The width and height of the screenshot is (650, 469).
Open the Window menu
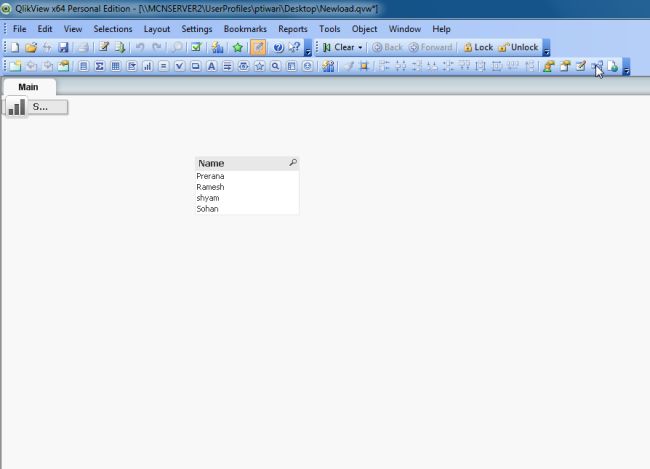[405, 29]
